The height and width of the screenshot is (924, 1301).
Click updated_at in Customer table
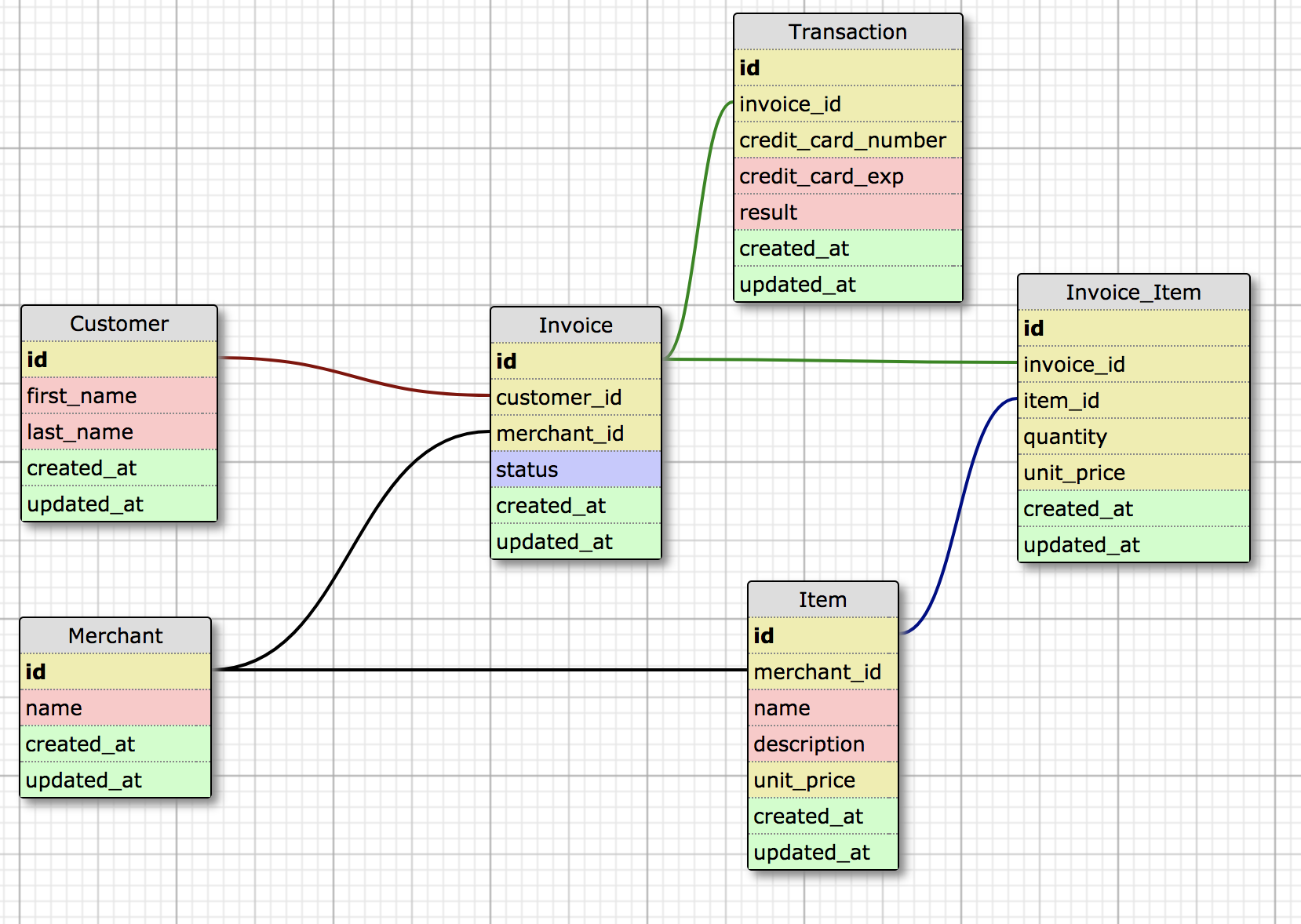click(x=119, y=504)
